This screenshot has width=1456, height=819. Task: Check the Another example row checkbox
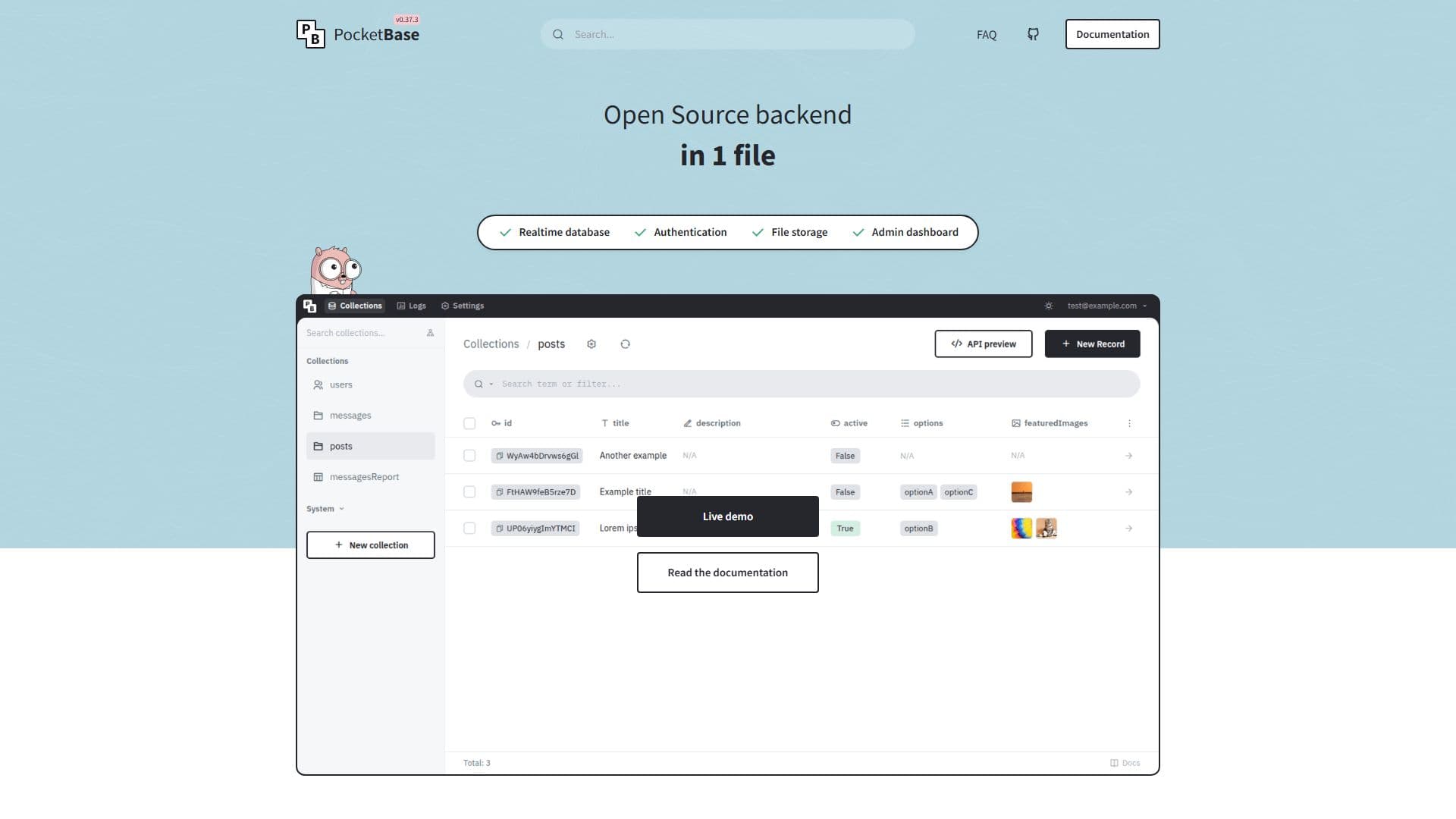click(x=469, y=456)
